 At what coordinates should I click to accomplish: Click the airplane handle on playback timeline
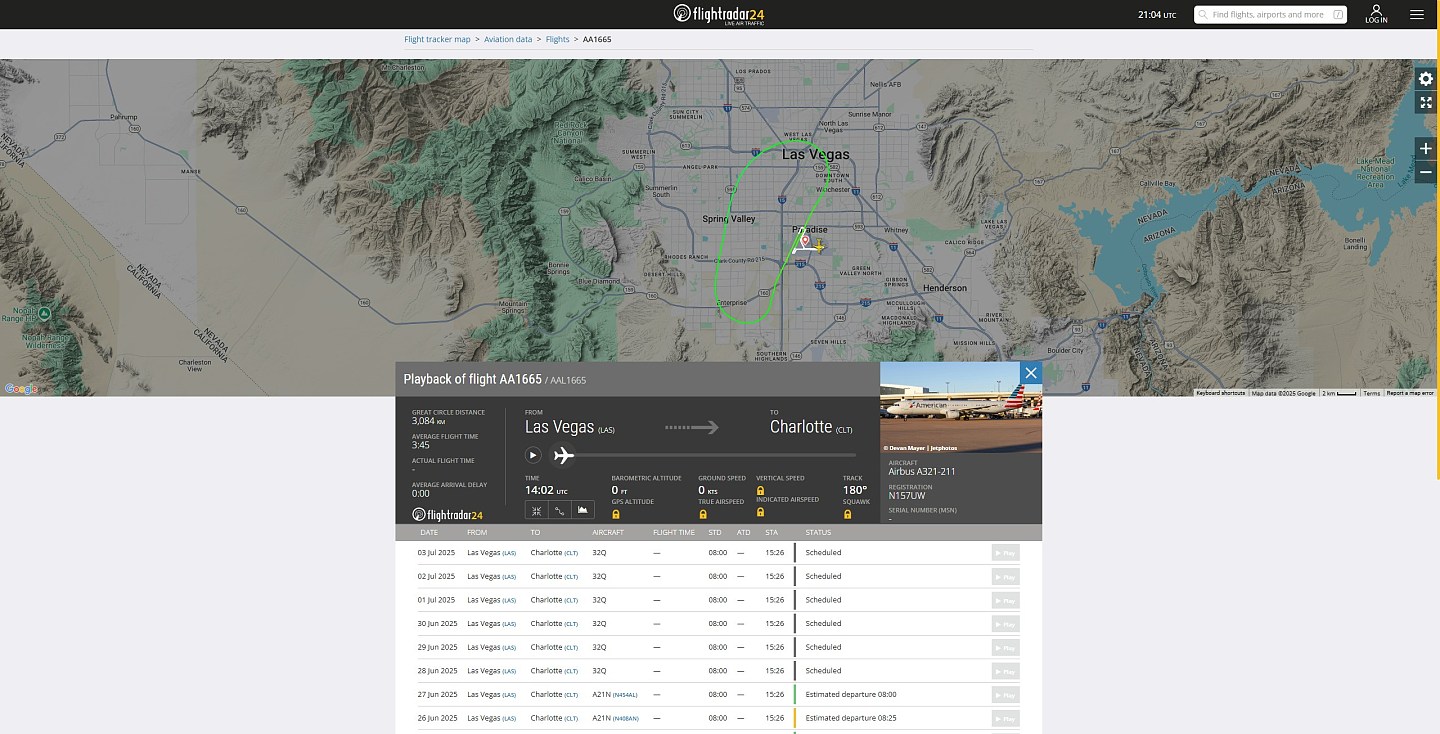tap(564, 455)
